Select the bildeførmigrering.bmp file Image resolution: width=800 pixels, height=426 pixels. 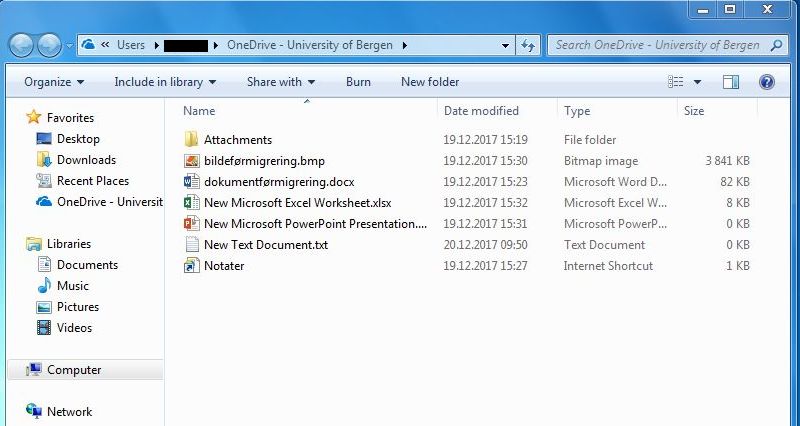tap(264, 161)
